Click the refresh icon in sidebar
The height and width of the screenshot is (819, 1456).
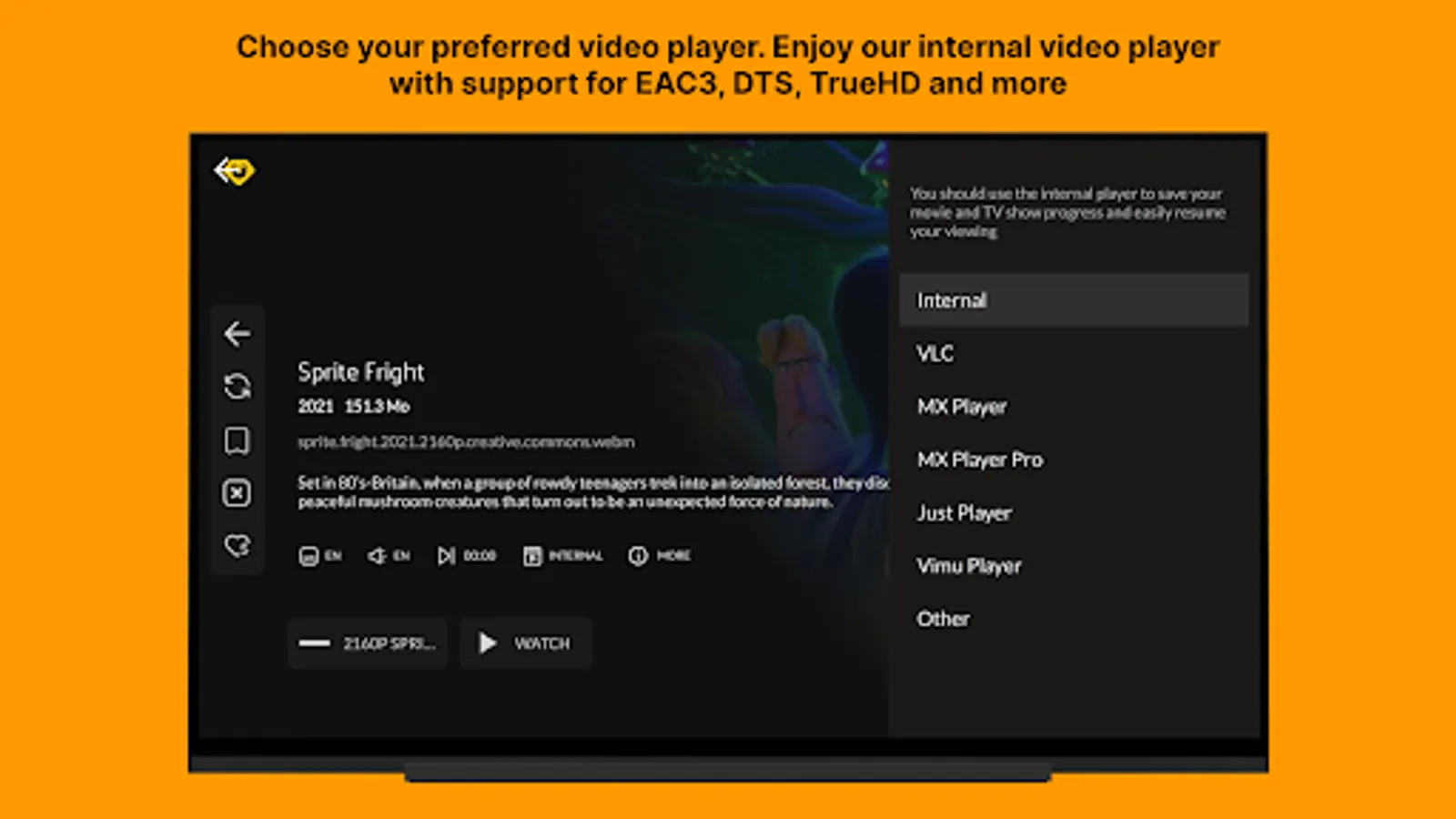(x=237, y=387)
